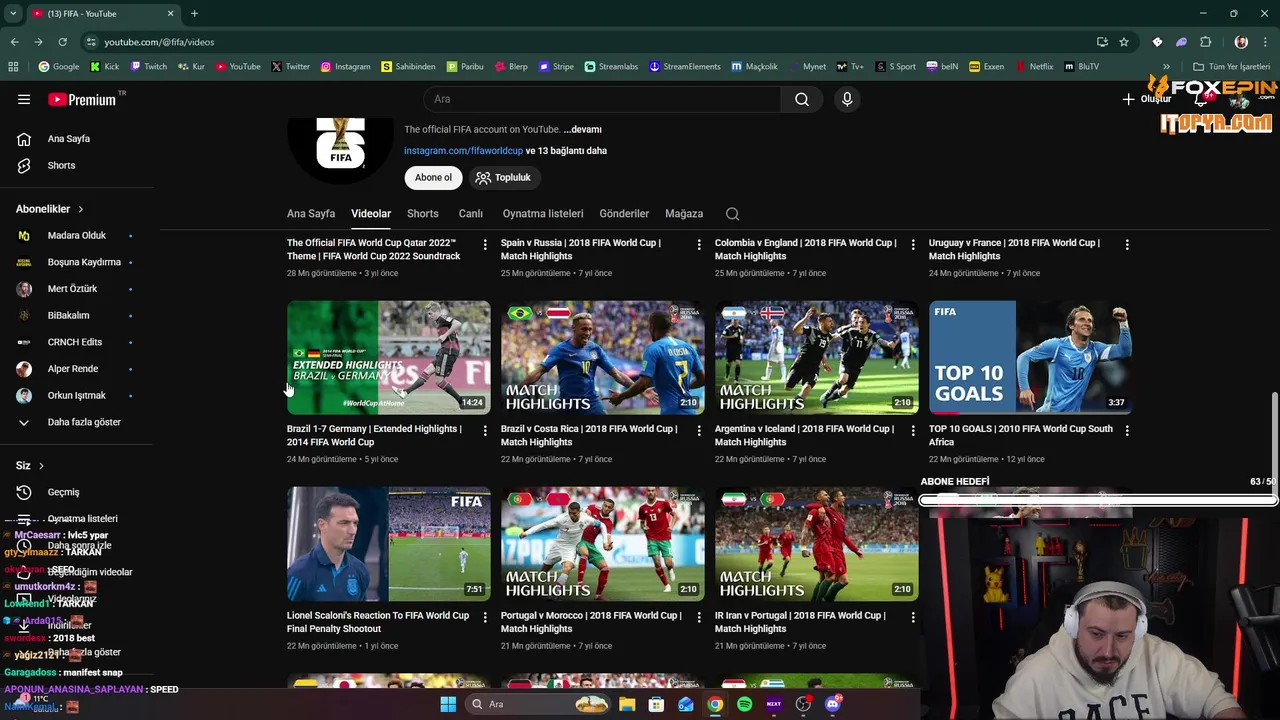Bookmark this page with star icon
Image resolution: width=1280 pixels, height=720 pixels.
pos(1124,42)
